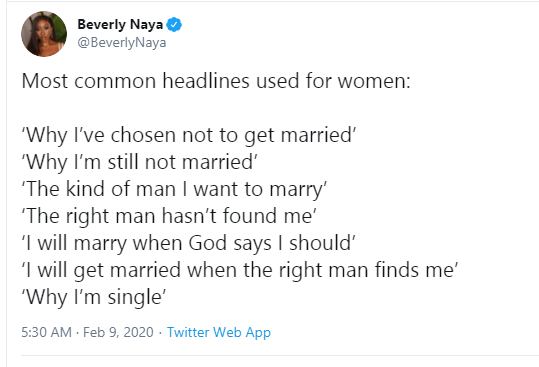Select the 'Most common headlines used for women' line
Image resolution: width=539 pixels, height=367 pixels.
(216, 81)
